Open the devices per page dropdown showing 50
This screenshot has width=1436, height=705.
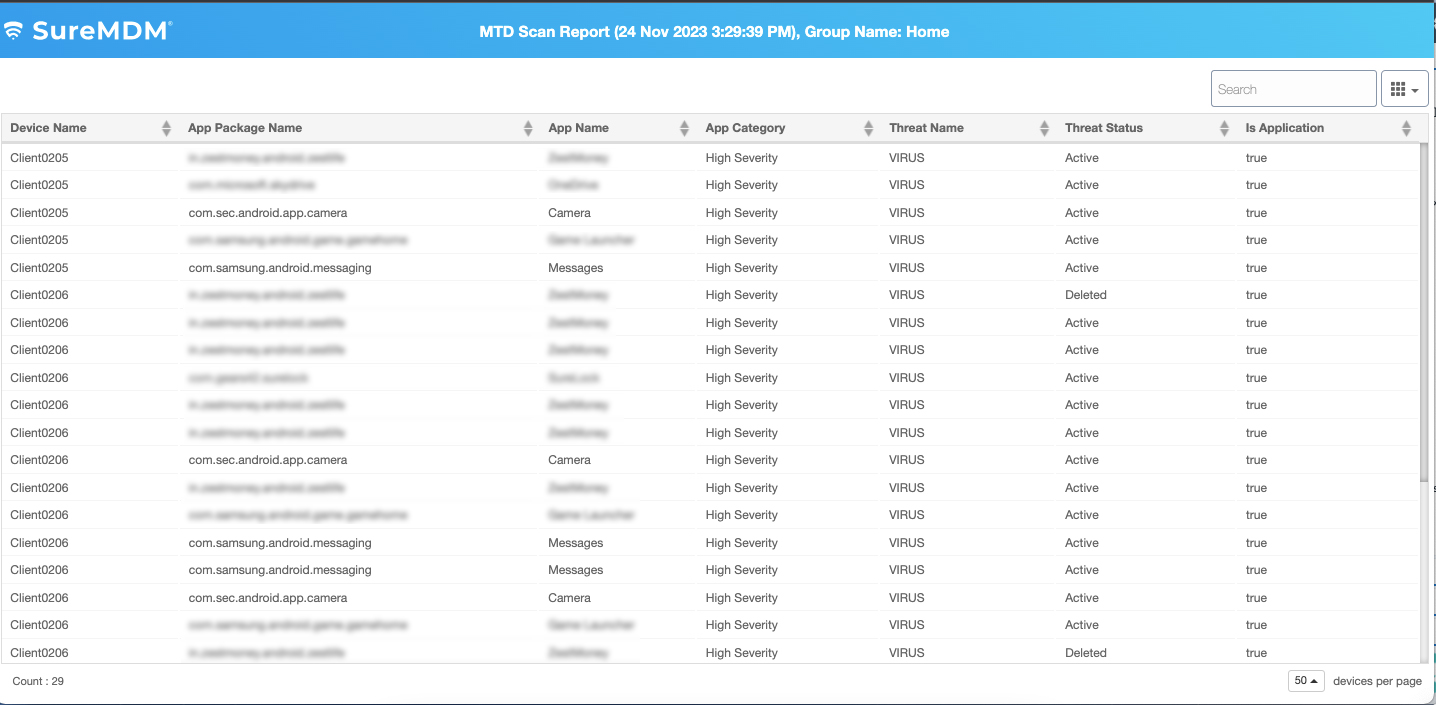pyautogui.click(x=1305, y=680)
